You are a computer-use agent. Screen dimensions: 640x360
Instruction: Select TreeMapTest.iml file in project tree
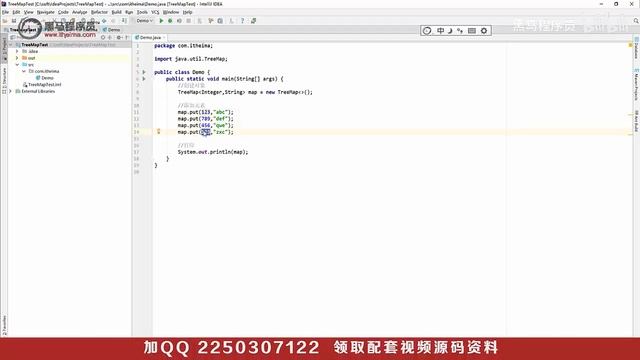point(44,84)
